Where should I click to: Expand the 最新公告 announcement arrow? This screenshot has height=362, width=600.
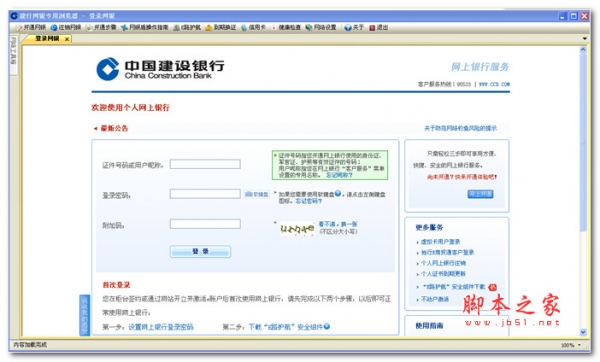pos(96,128)
